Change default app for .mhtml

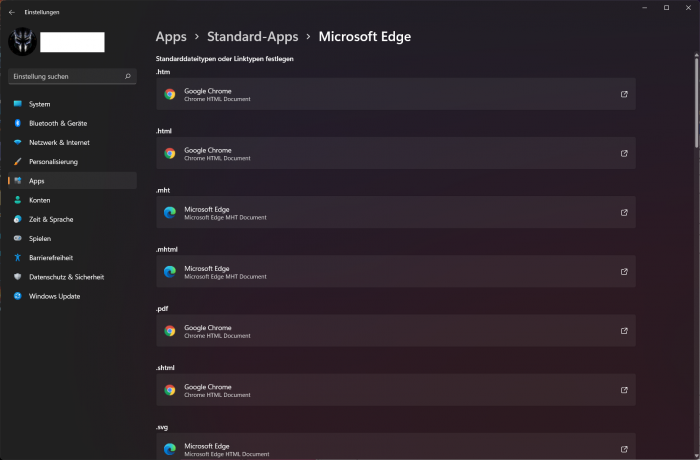coord(396,272)
